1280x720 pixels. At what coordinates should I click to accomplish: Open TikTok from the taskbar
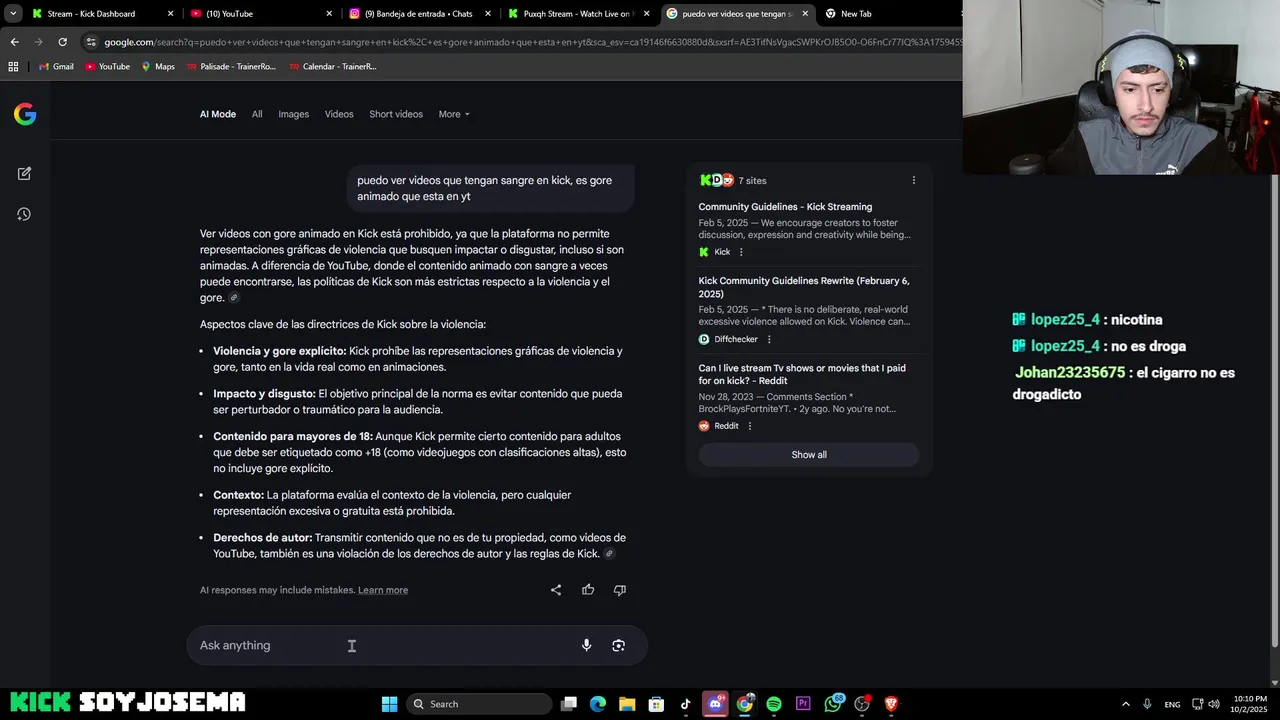pos(685,704)
